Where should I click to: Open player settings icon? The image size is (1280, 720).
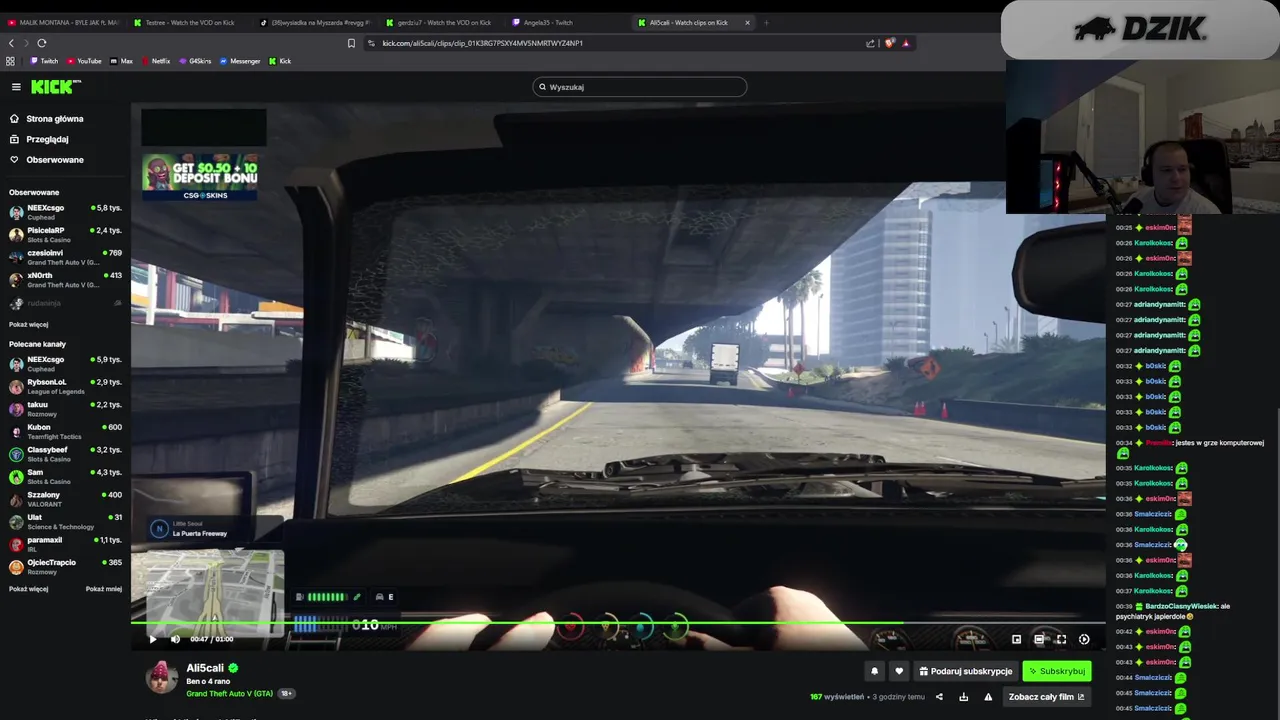click(x=1084, y=639)
